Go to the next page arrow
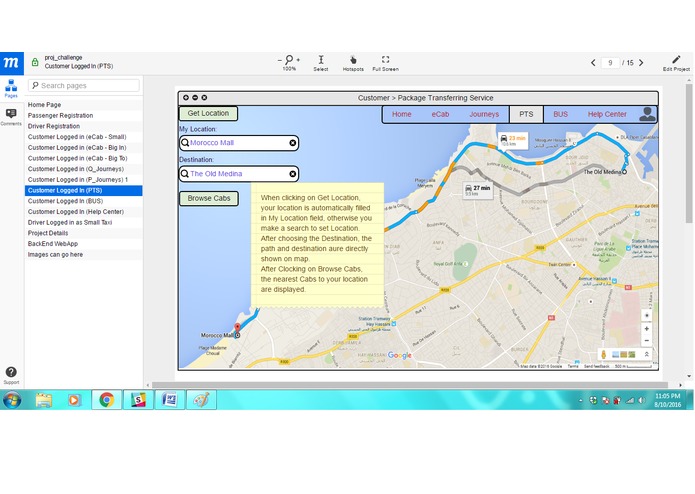Screen dimensions: 695x494 641,63
